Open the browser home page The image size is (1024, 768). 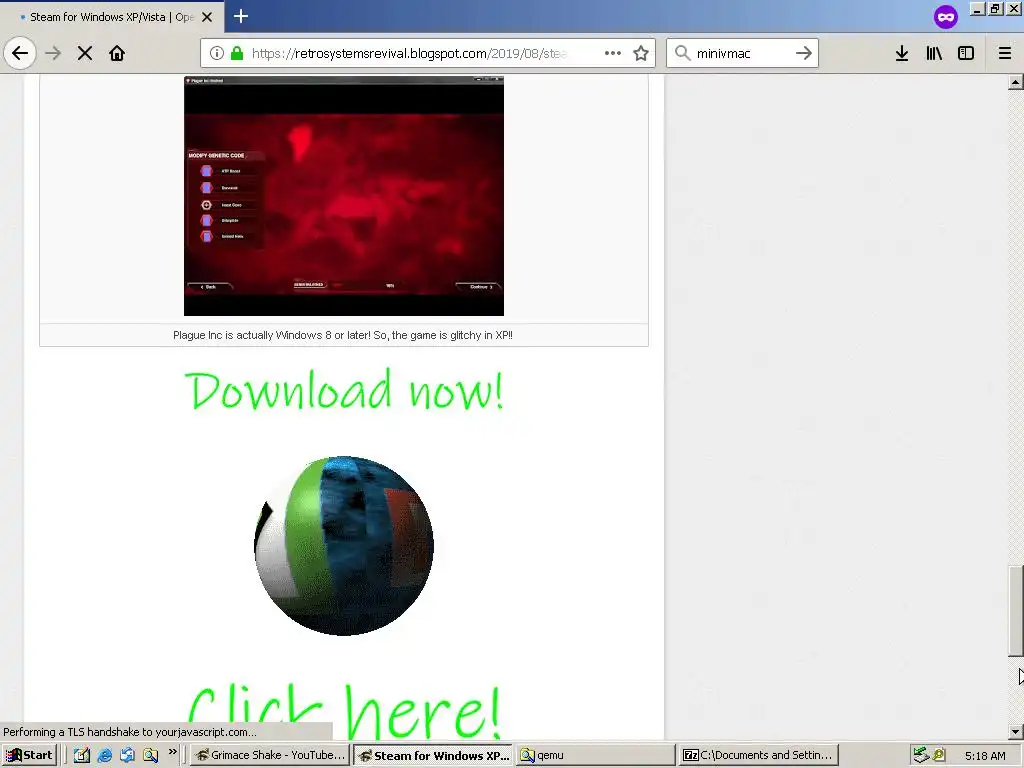(x=117, y=53)
